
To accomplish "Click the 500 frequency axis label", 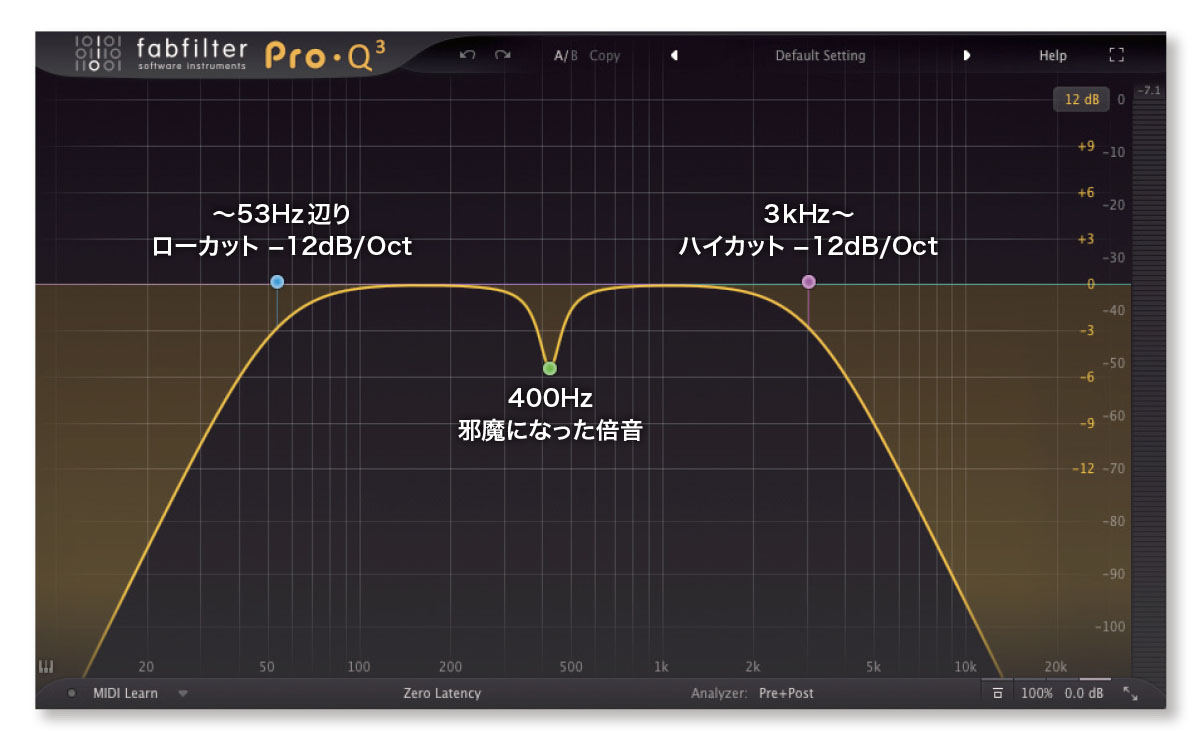I will coord(571,667).
